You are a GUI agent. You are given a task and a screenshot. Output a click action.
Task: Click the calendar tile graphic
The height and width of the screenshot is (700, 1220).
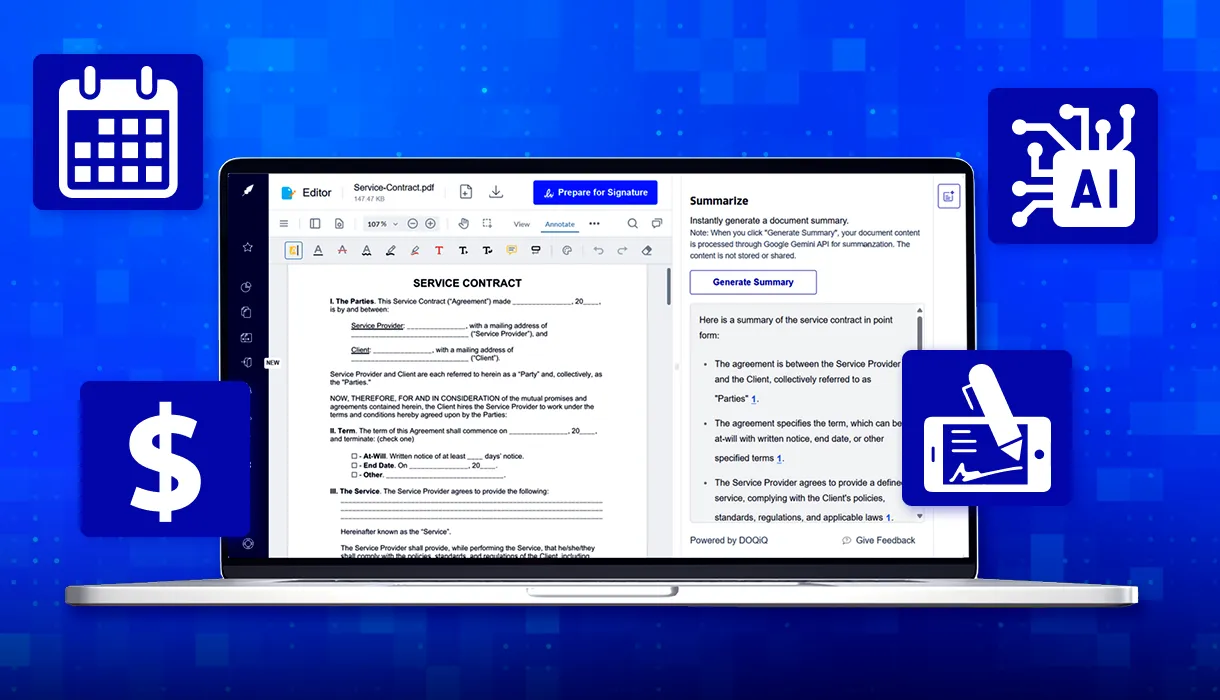(x=118, y=132)
